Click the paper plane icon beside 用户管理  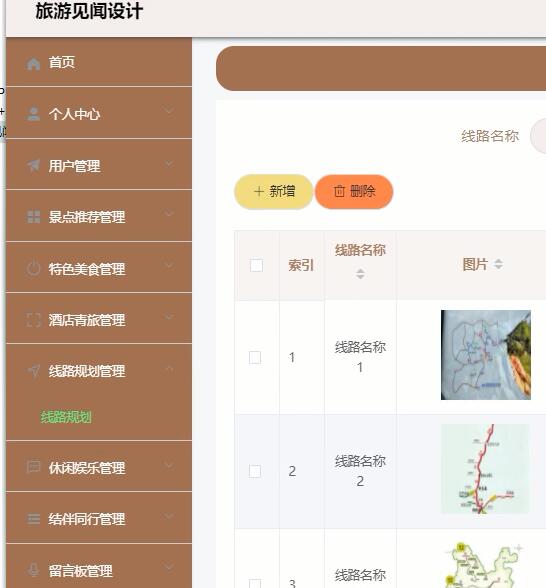coord(33,165)
